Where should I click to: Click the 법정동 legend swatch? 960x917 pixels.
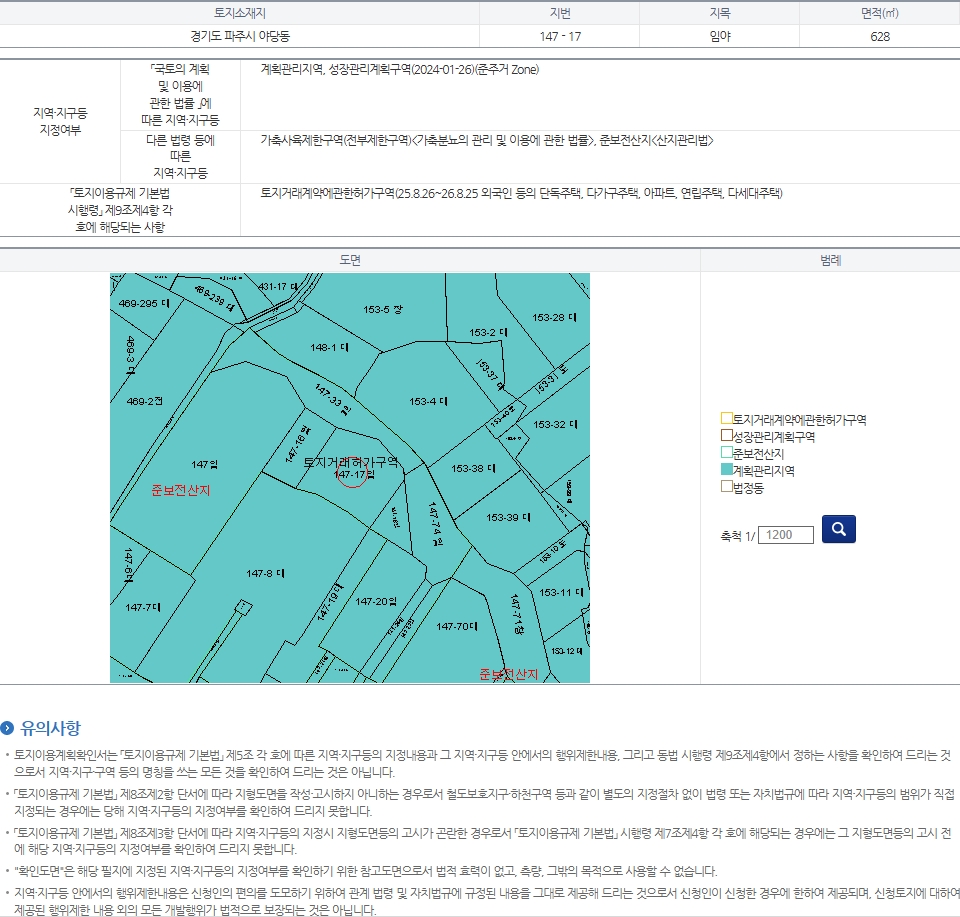(727, 487)
